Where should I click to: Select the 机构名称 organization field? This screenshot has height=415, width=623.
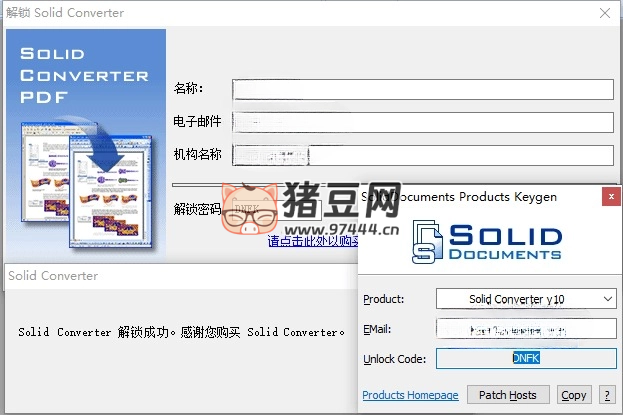tap(422, 155)
